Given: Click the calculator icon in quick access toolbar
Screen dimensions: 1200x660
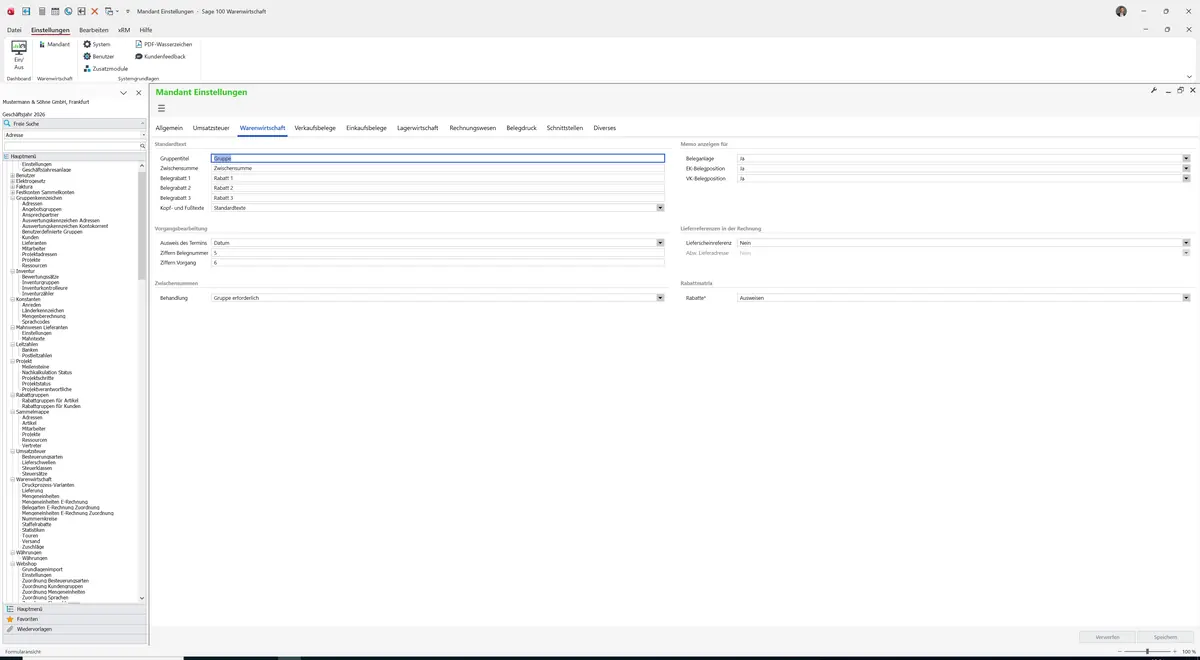Looking at the screenshot, I should coord(41,11).
